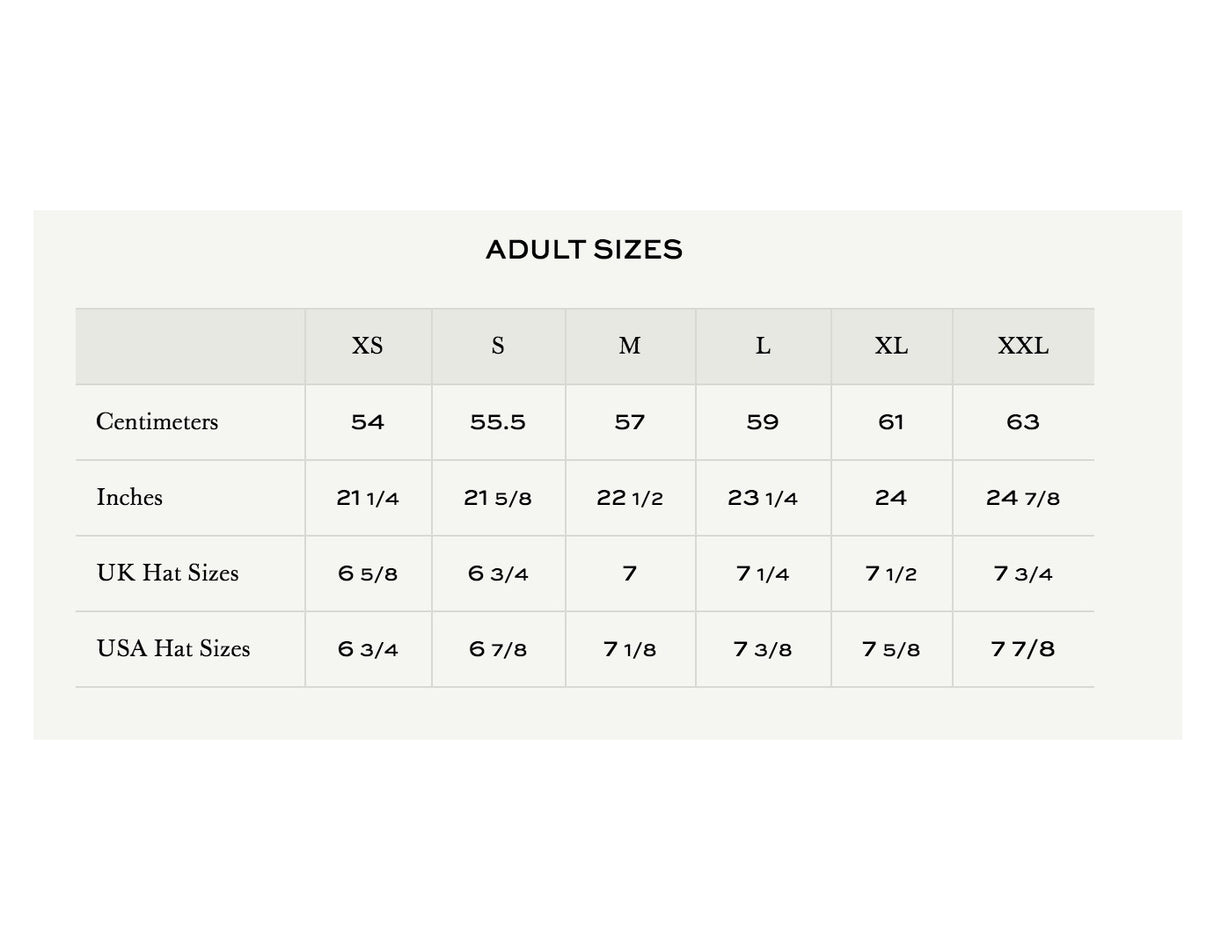1214x950 pixels.
Task: Select the Inches row label
Action: pyautogui.click(x=129, y=497)
